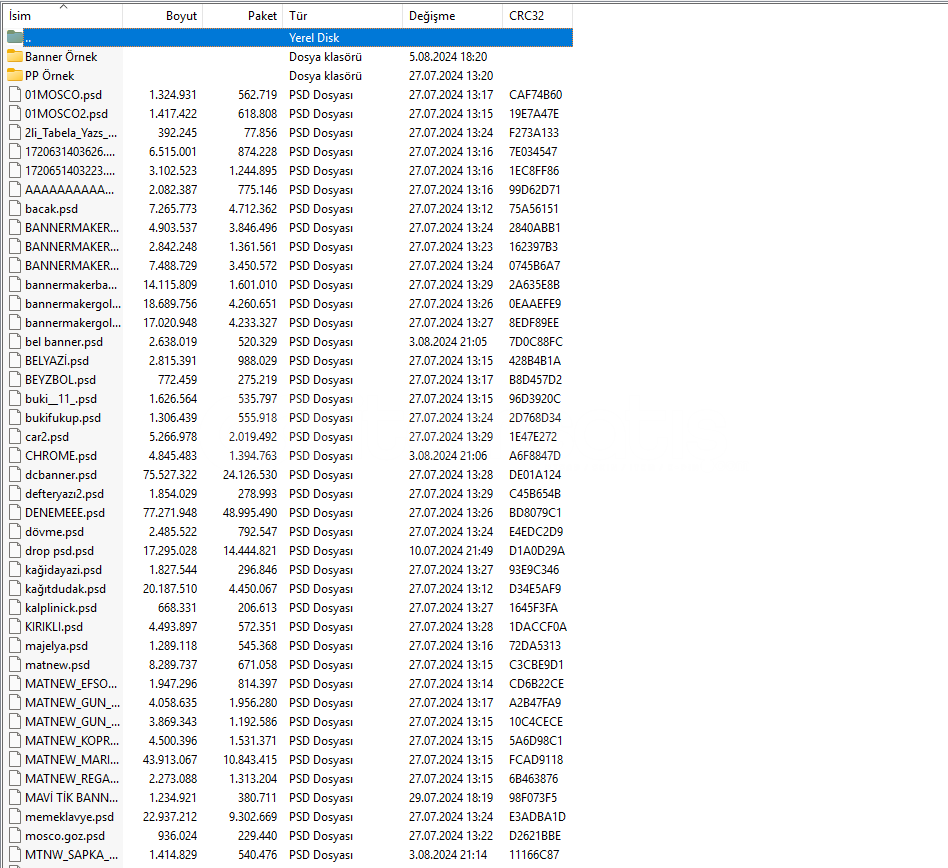Sort by the Boyut column header
The image size is (948, 868).
[x=163, y=16]
